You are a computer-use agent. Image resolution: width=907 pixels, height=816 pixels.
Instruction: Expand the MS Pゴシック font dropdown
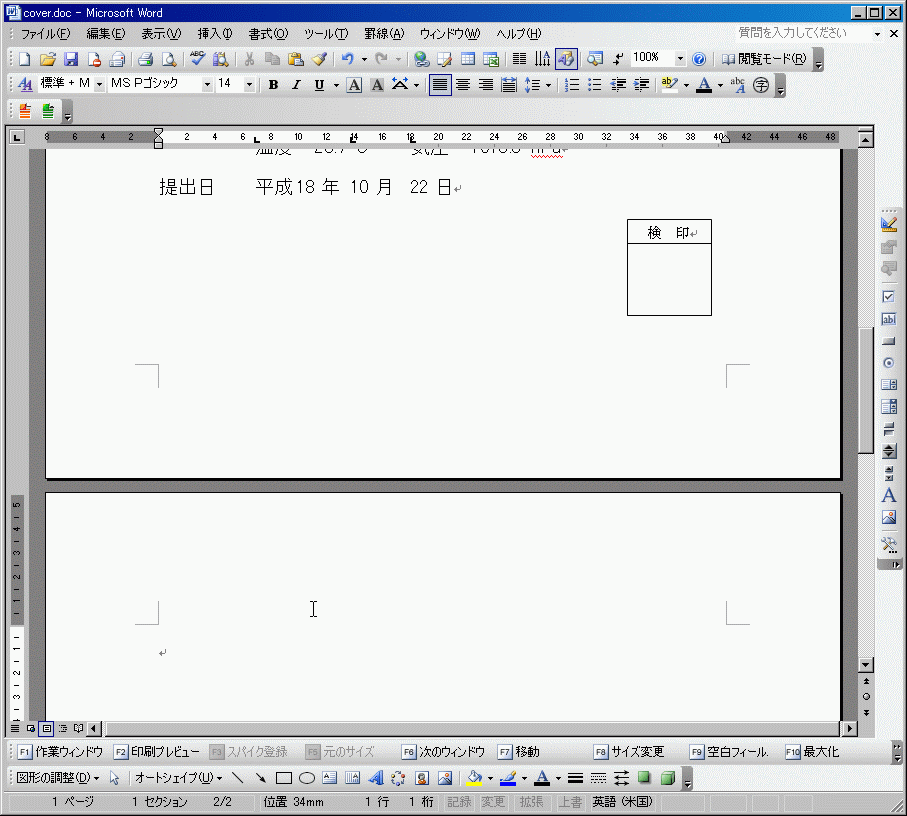(207, 85)
